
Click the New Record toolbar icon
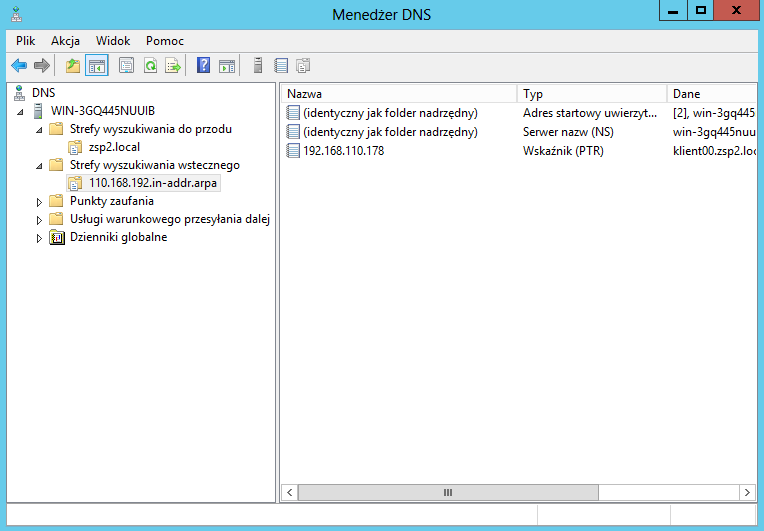(x=281, y=66)
